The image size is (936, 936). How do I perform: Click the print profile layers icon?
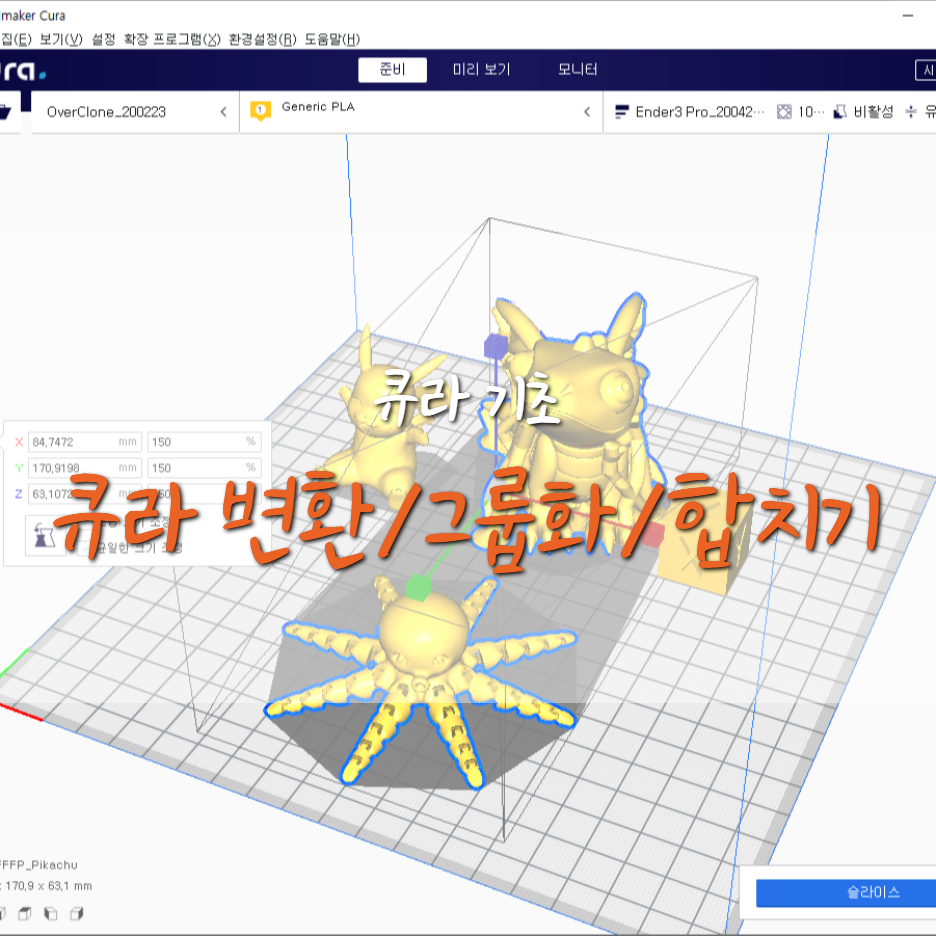(621, 112)
